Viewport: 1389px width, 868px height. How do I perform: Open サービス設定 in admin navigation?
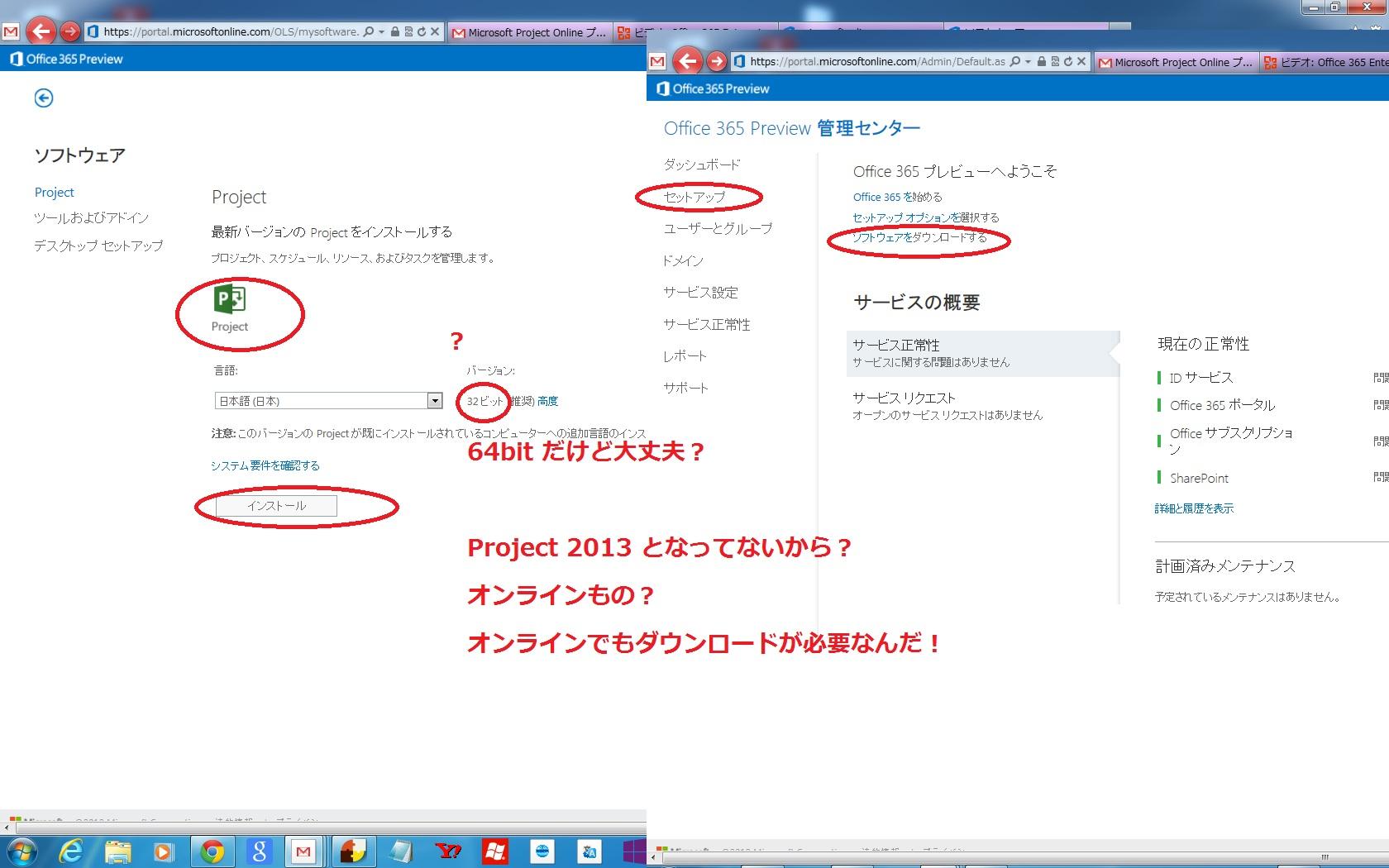(x=700, y=293)
